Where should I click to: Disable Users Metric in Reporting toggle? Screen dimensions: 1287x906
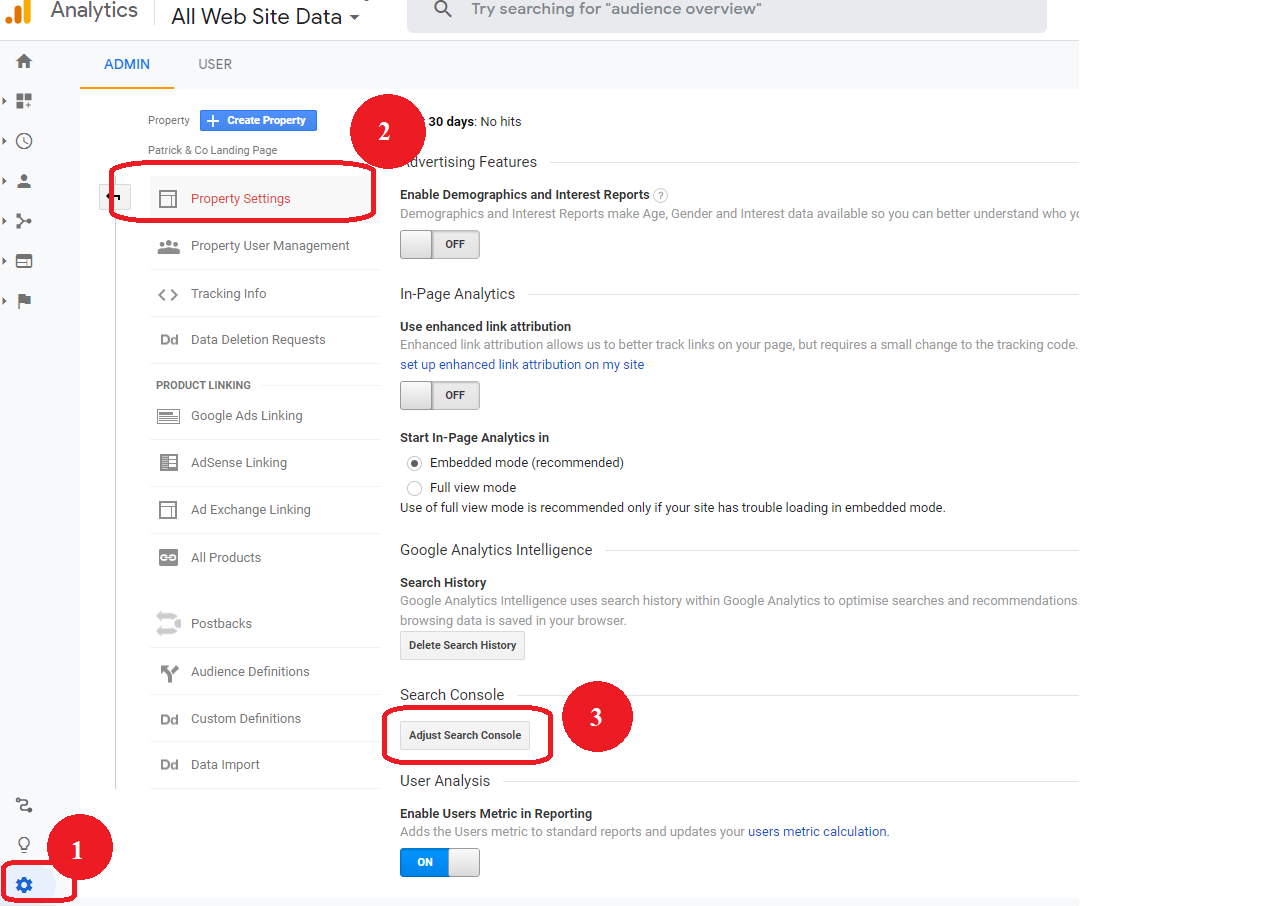click(439, 862)
